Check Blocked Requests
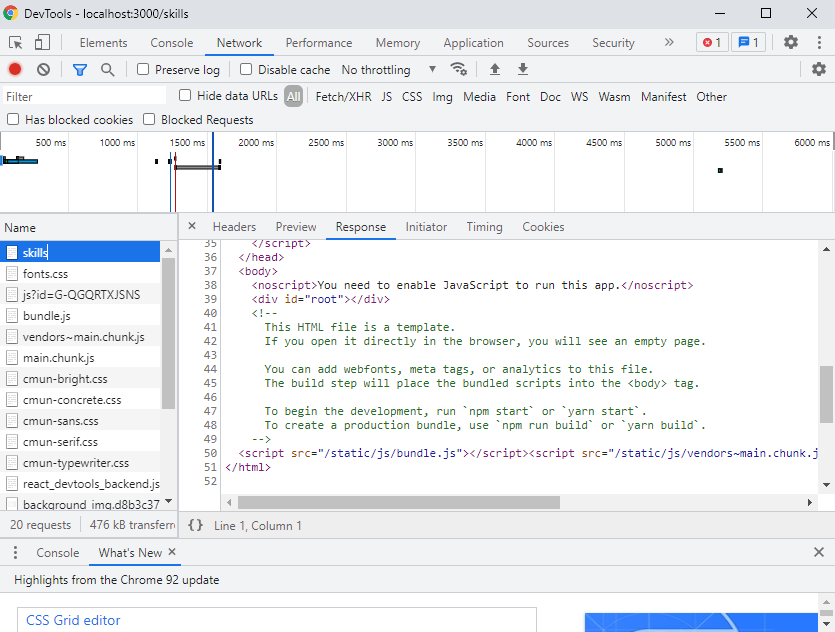 pyautogui.click(x=149, y=119)
